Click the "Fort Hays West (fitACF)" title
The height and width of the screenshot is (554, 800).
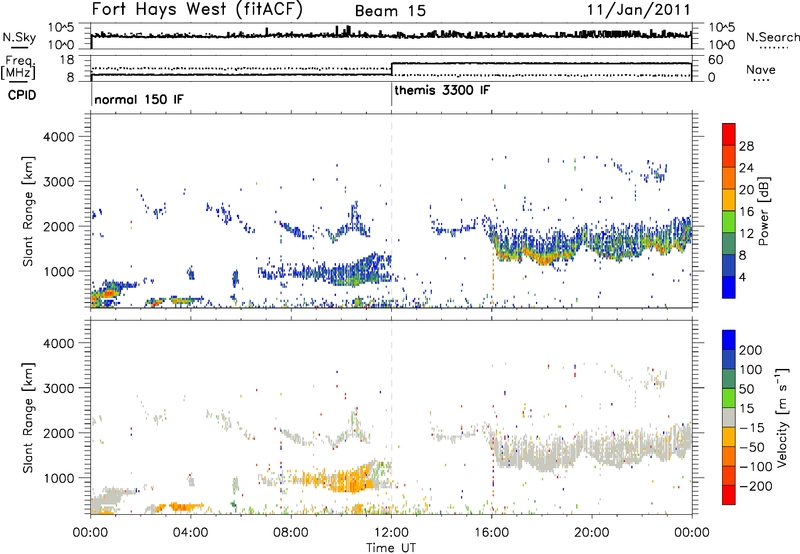pos(197,9)
